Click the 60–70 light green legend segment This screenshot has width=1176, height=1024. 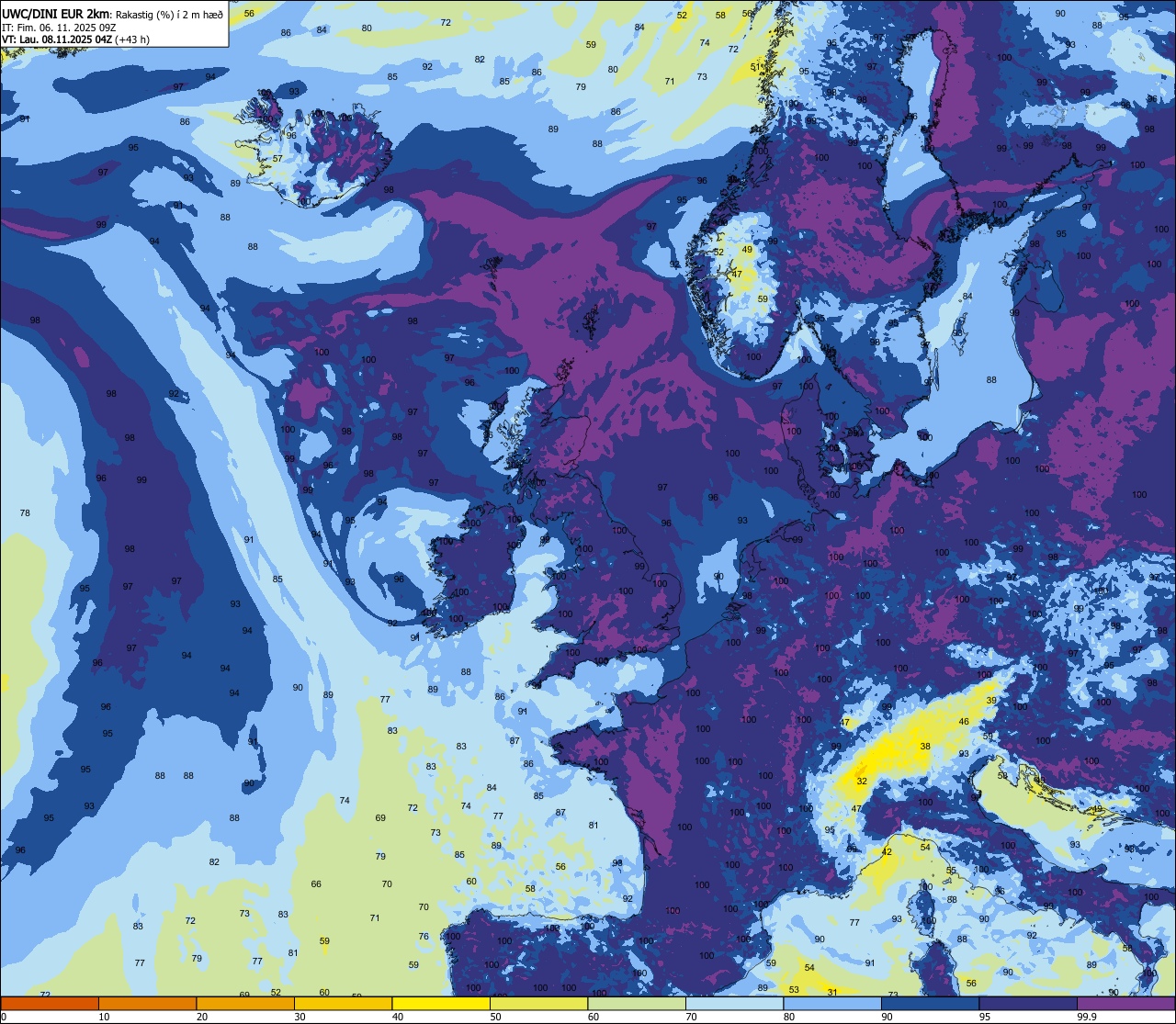pos(637,1003)
